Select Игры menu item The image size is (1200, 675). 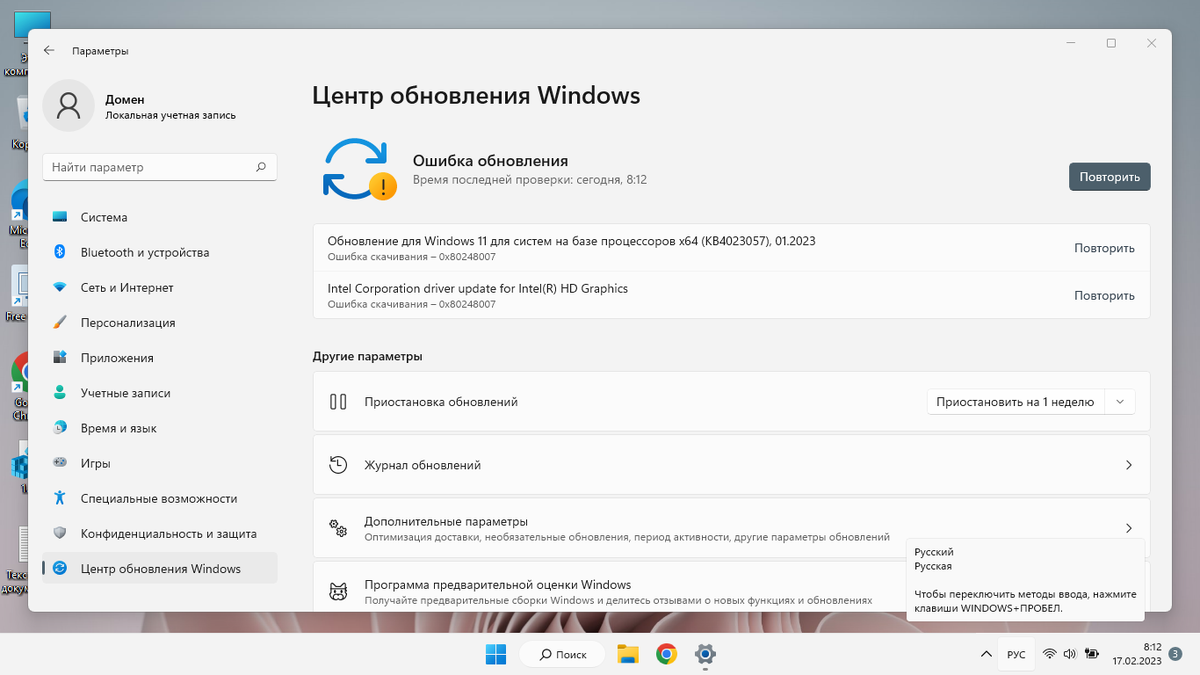point(160,463)
